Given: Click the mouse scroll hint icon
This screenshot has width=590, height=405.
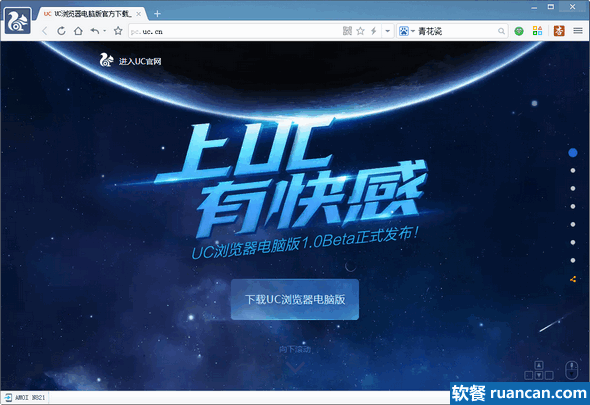Looking at the screenshot, I should point(572,370).
